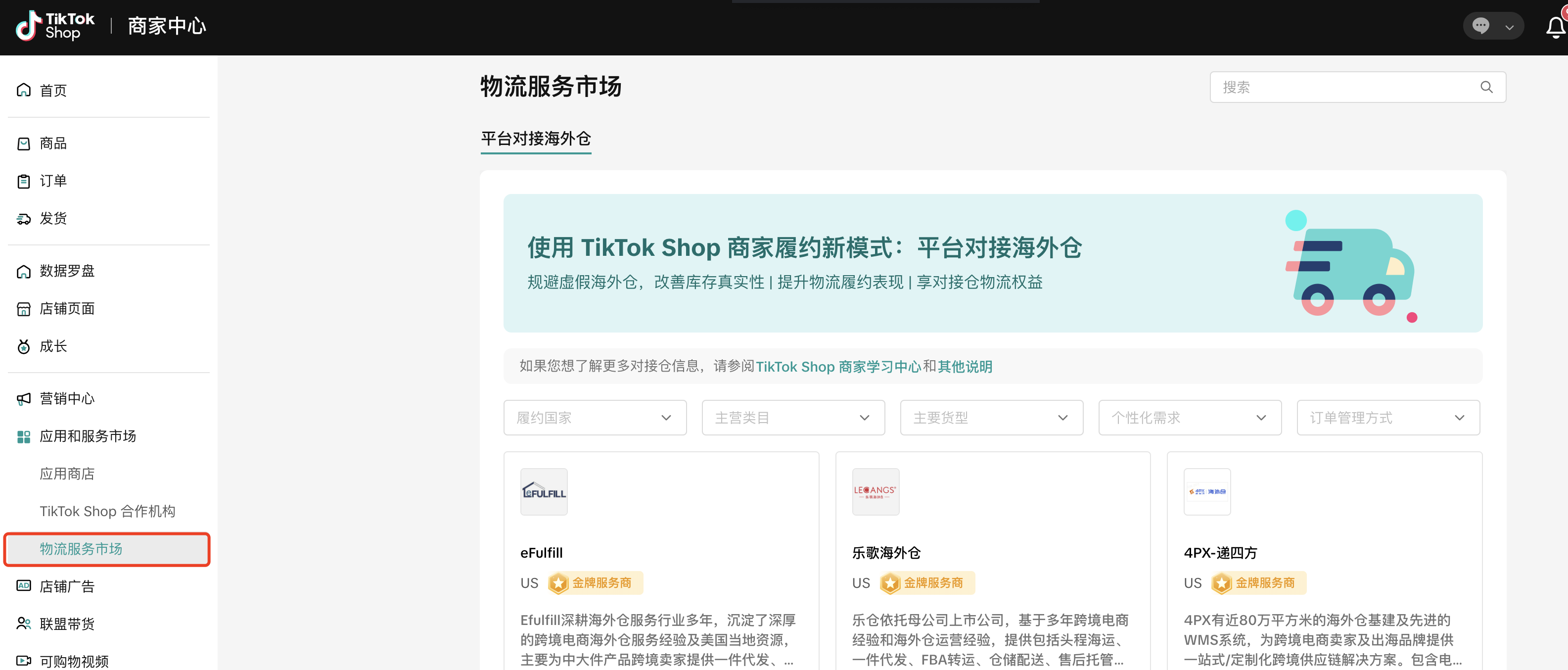Screen dimensions: 1568x670
Task: Open the notification bell icon
Action: 1555,27
